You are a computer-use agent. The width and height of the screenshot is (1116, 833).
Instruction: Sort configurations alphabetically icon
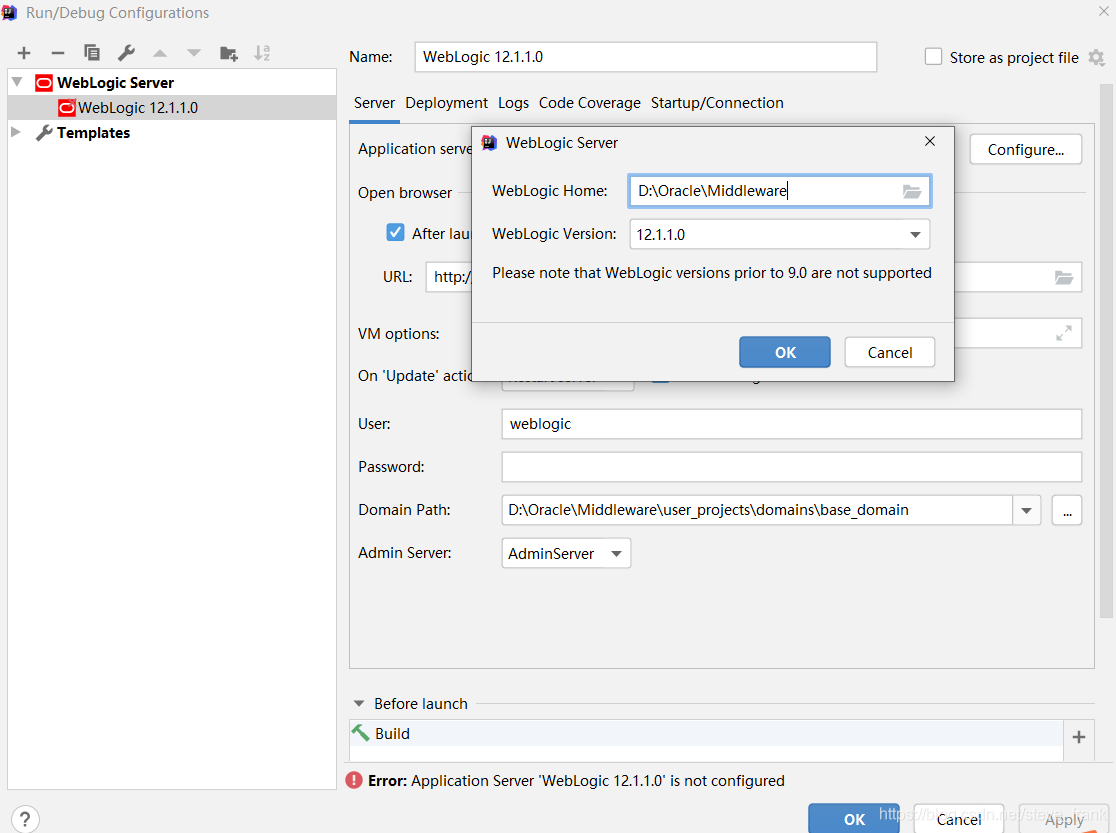tap(262, 53)
